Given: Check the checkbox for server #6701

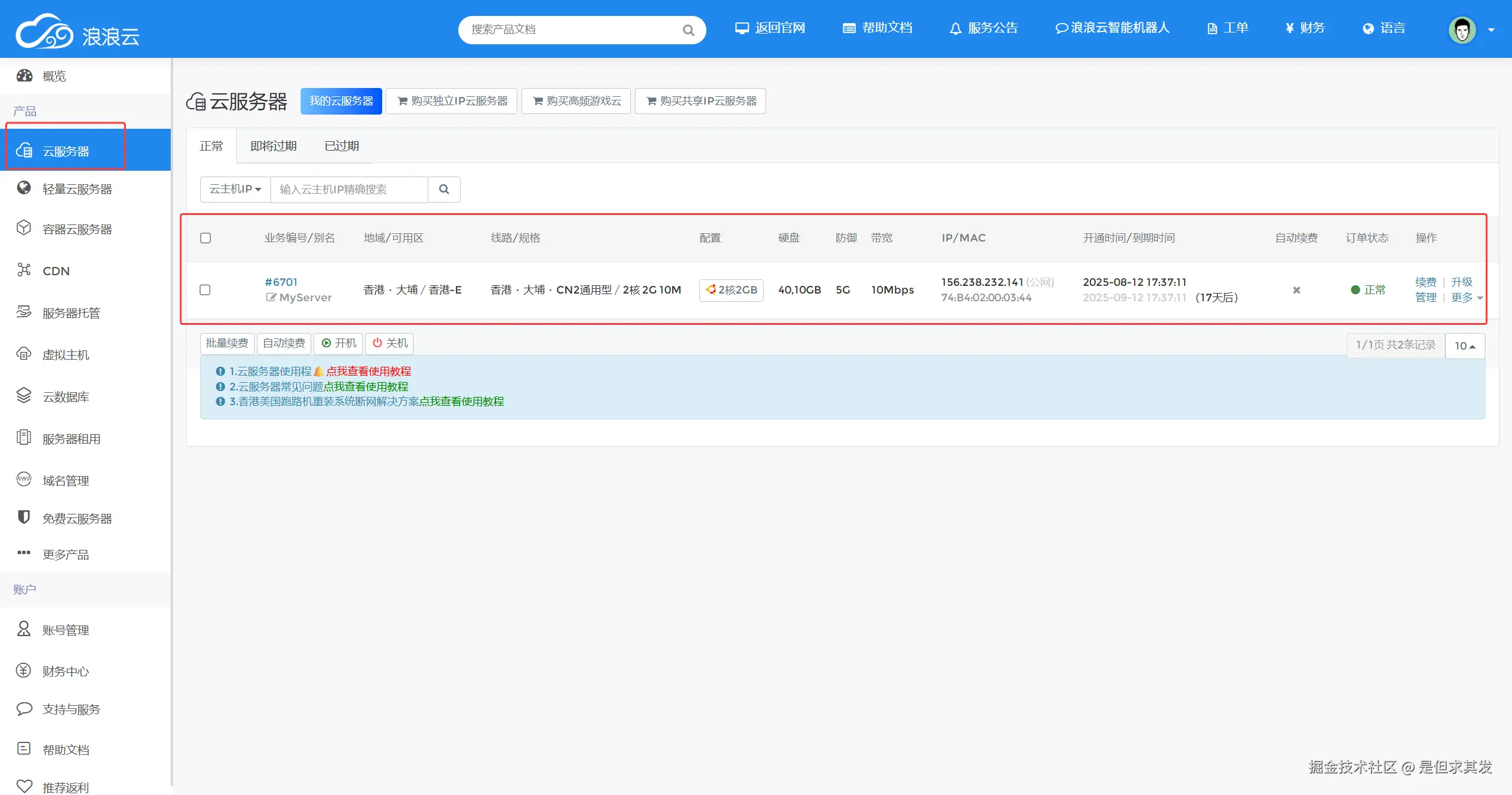Looking at the screenshot, I should coord(205,290).
